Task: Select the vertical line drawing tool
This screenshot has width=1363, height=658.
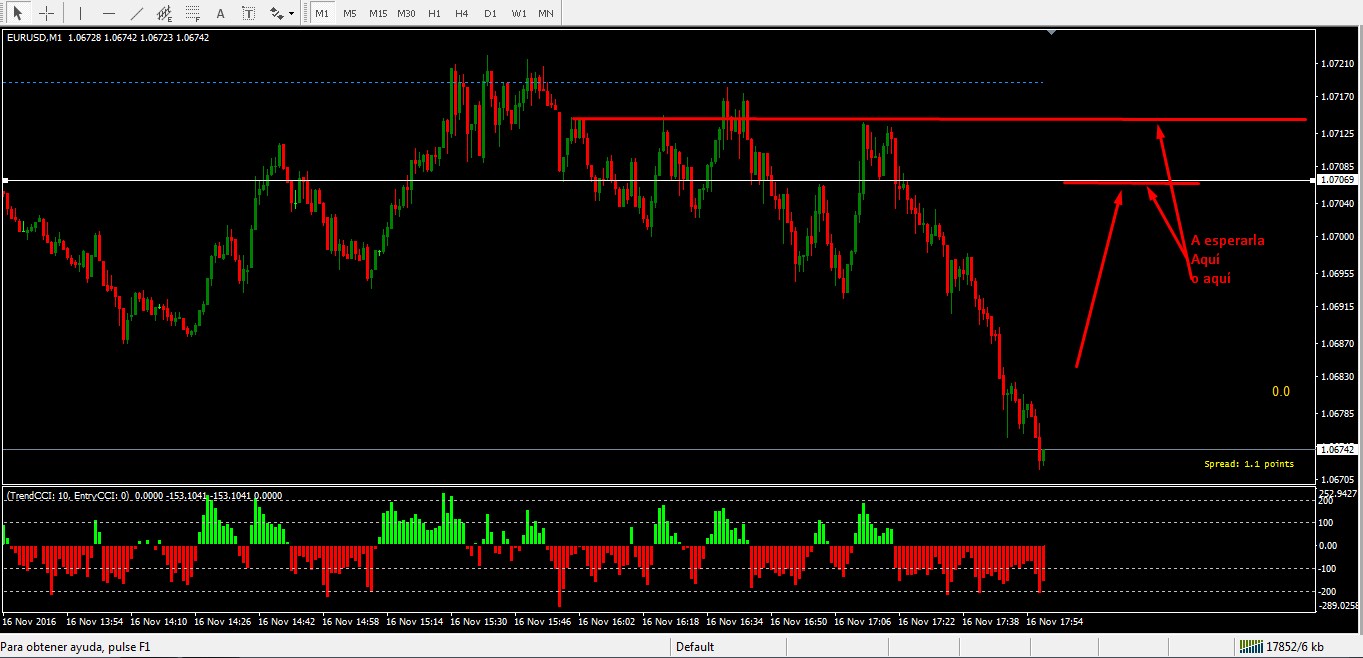Action: (x=78, y=13)
